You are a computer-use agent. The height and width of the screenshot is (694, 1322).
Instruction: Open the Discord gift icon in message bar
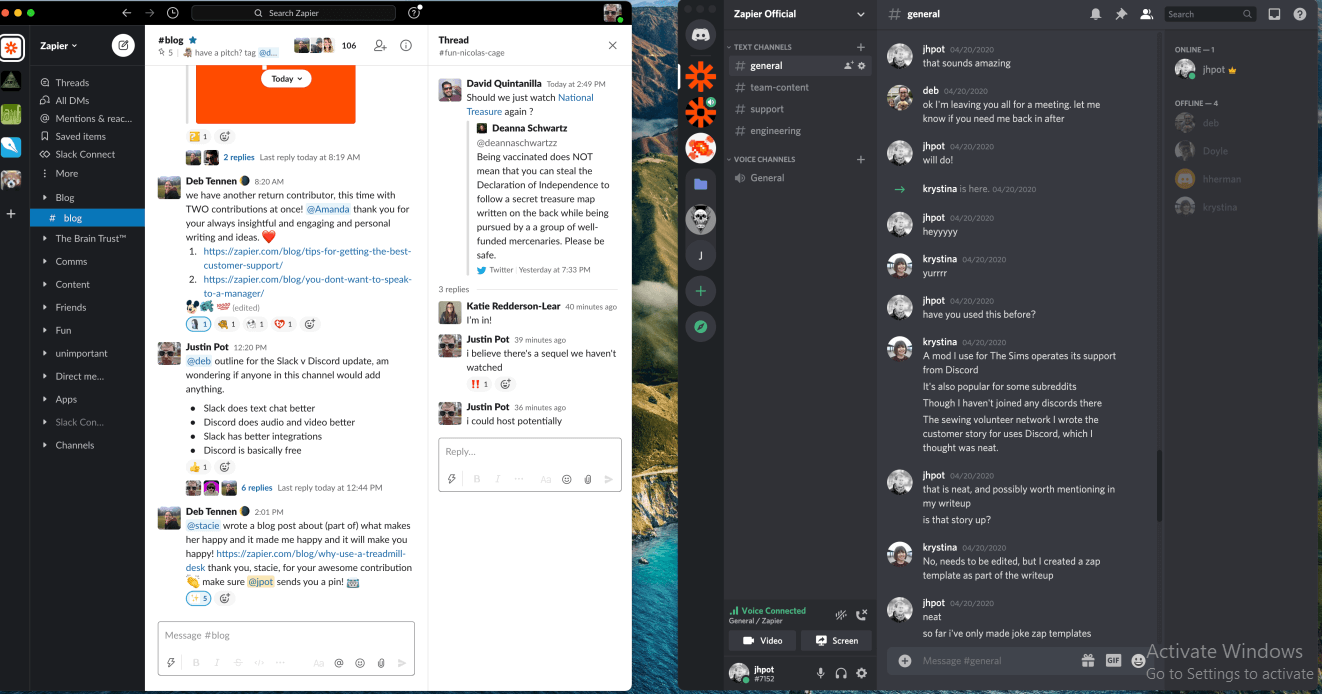point(1087,661)
